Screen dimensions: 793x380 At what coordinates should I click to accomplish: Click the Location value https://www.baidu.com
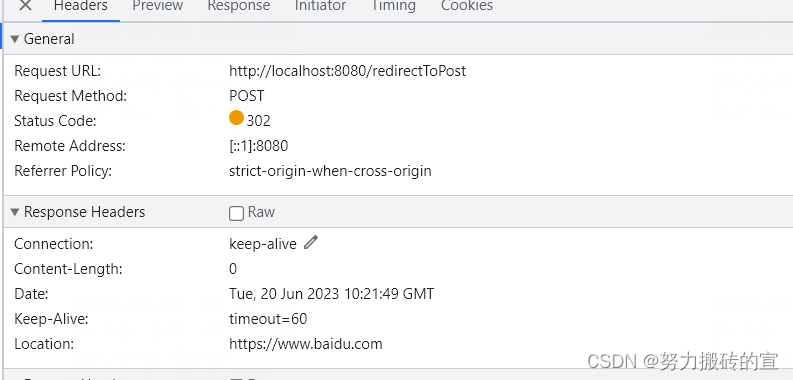305,344
